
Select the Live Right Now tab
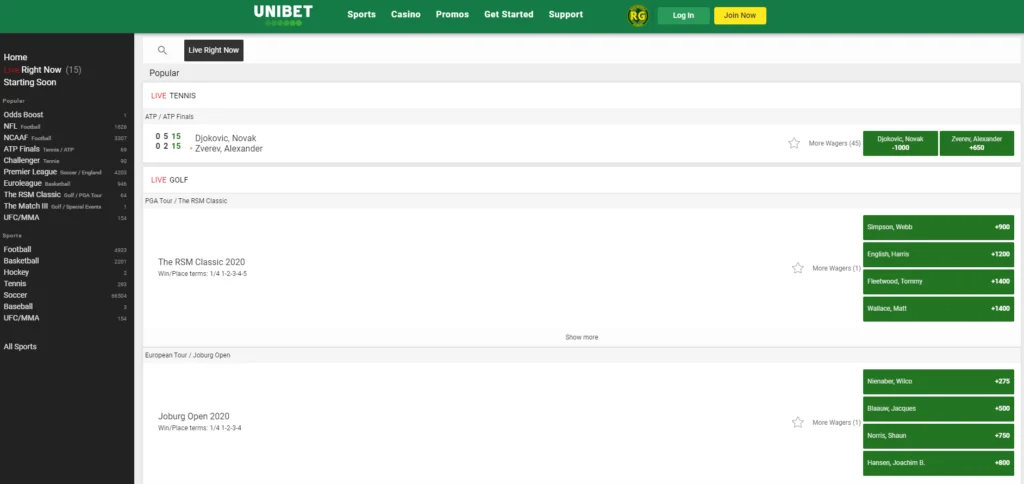point(214,50)
